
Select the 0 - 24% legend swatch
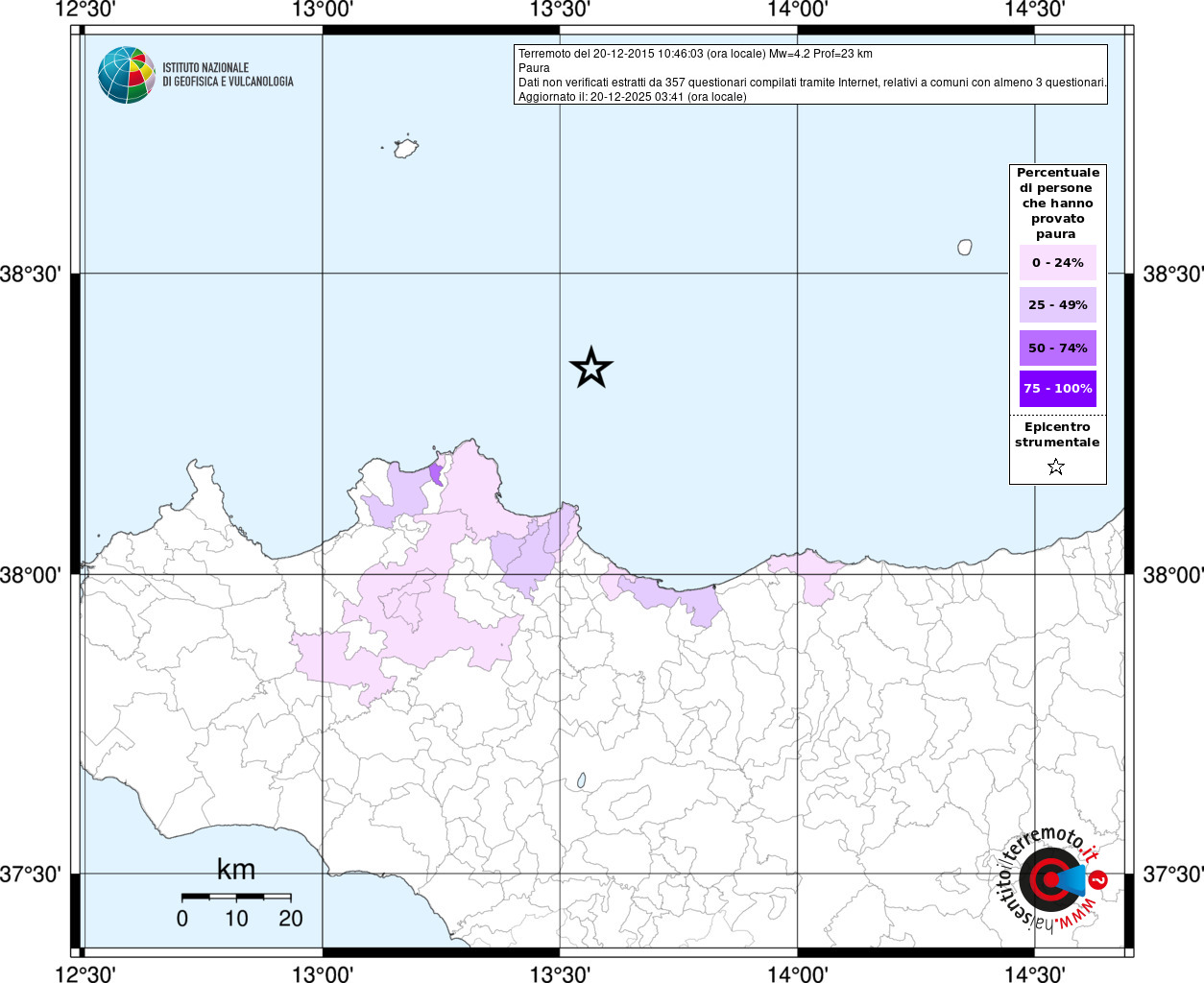click(1057, 262)
